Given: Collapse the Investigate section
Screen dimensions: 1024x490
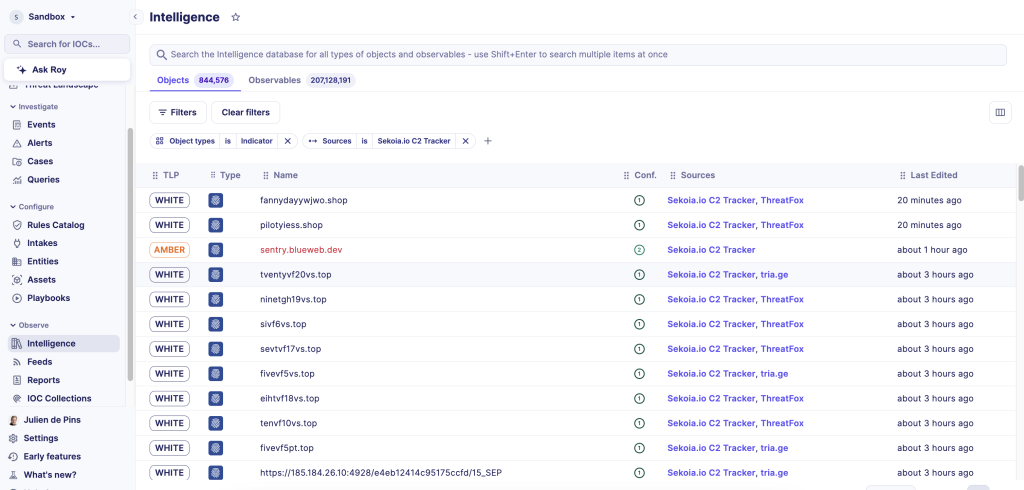Looking at the screenshot, I should pos(34,106).
